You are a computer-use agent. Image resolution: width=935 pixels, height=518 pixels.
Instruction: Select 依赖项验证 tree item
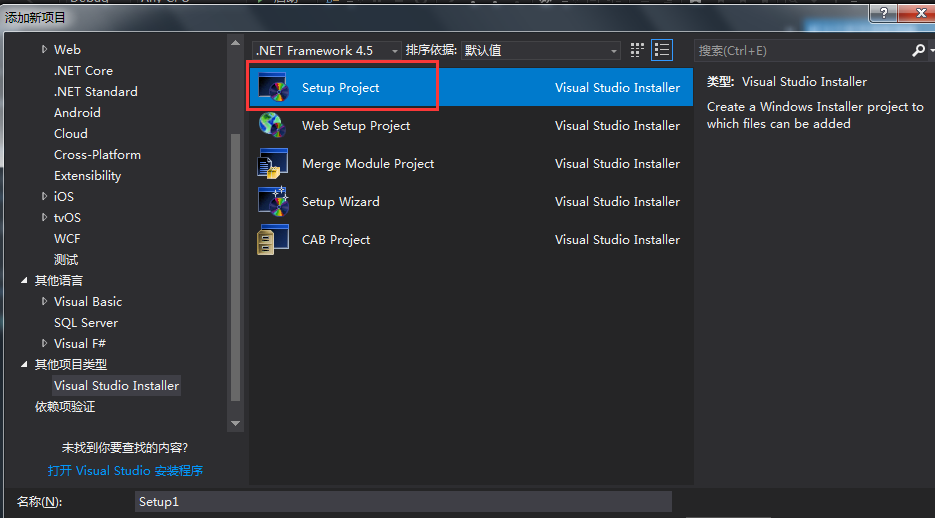tap(65, 407)
